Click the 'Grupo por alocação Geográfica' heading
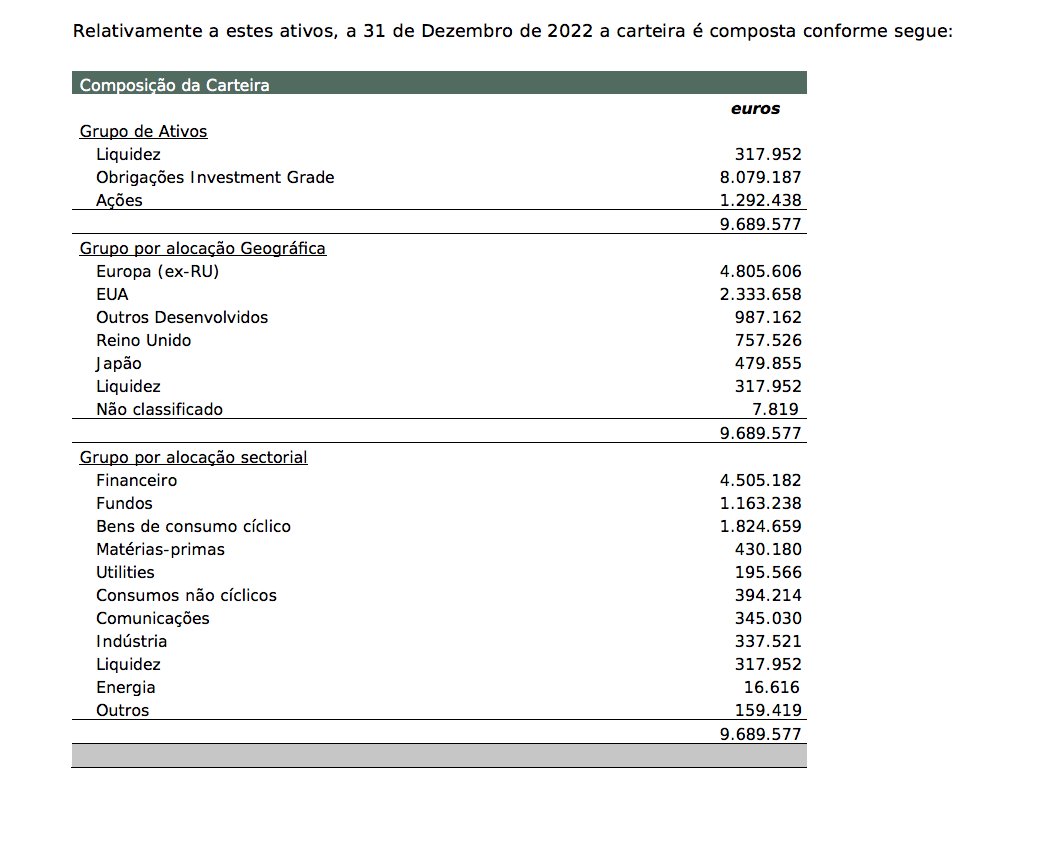The image size is (1052, 850). 203,249
